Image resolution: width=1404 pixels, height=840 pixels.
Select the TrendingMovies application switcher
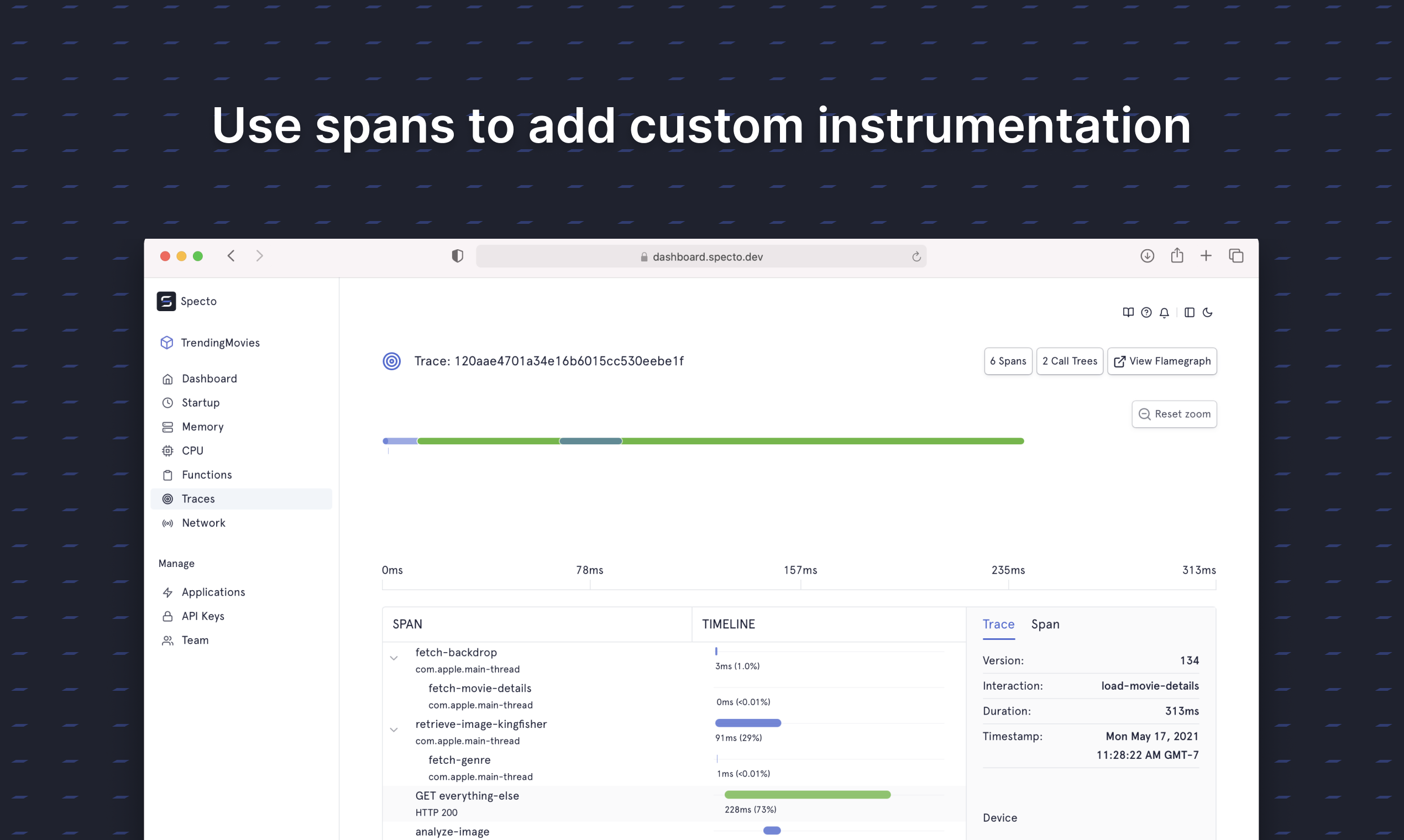pos(219,343)
